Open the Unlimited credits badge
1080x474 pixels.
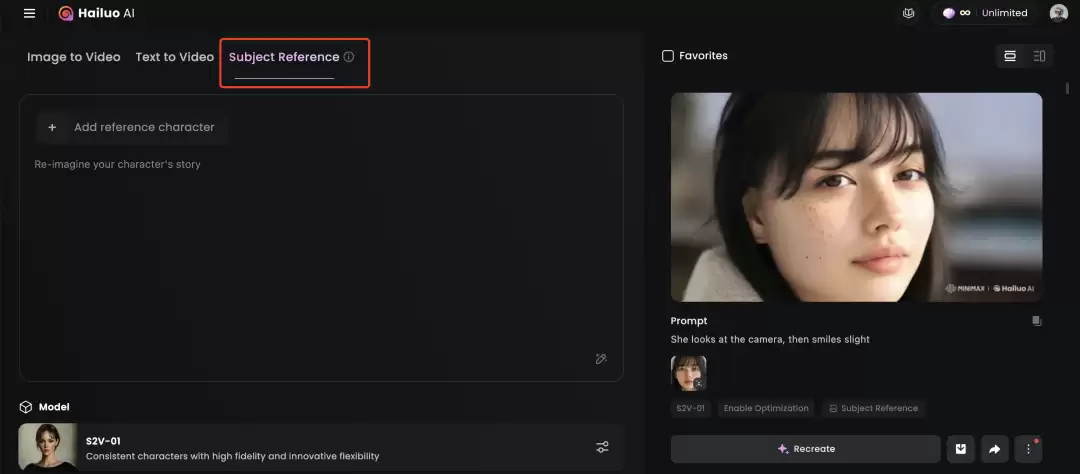point(985,13)
